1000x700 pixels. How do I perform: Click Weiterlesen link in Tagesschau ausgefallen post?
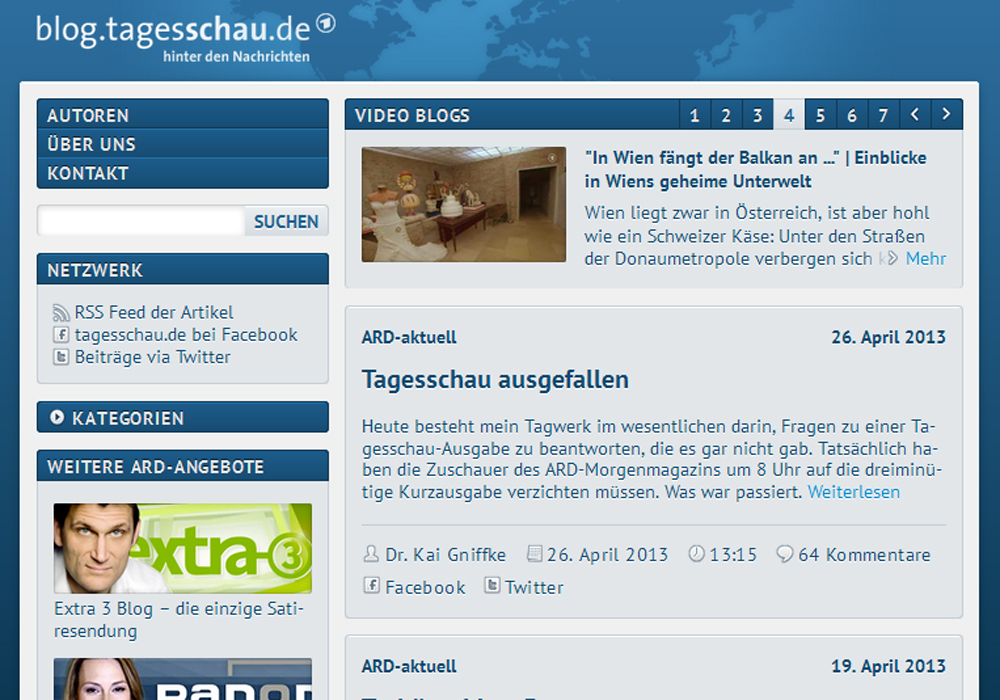853,492
